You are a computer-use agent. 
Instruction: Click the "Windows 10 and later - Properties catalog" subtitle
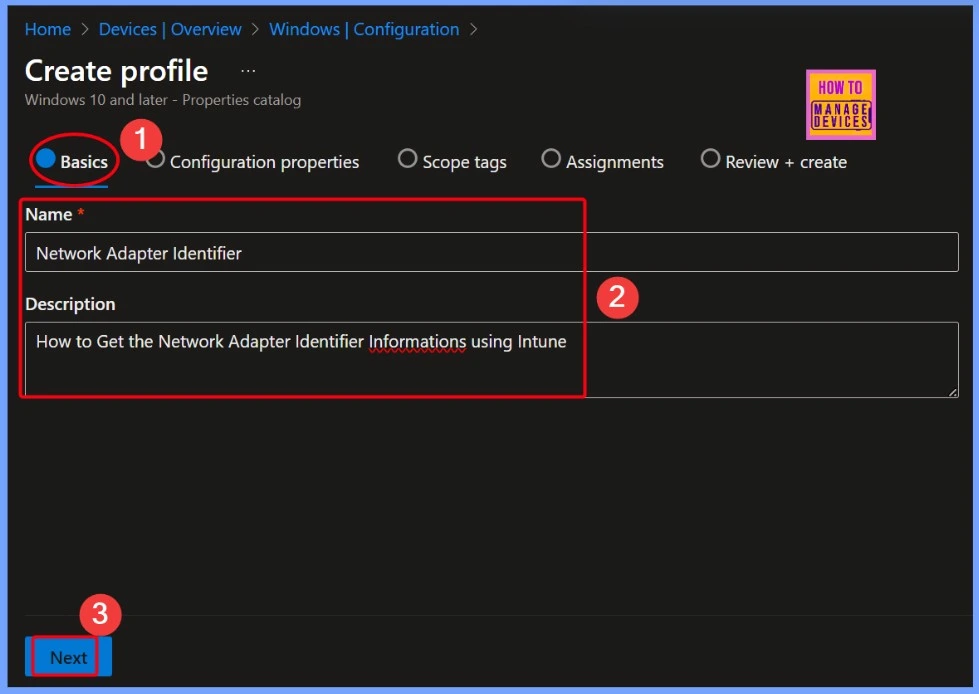163,100
